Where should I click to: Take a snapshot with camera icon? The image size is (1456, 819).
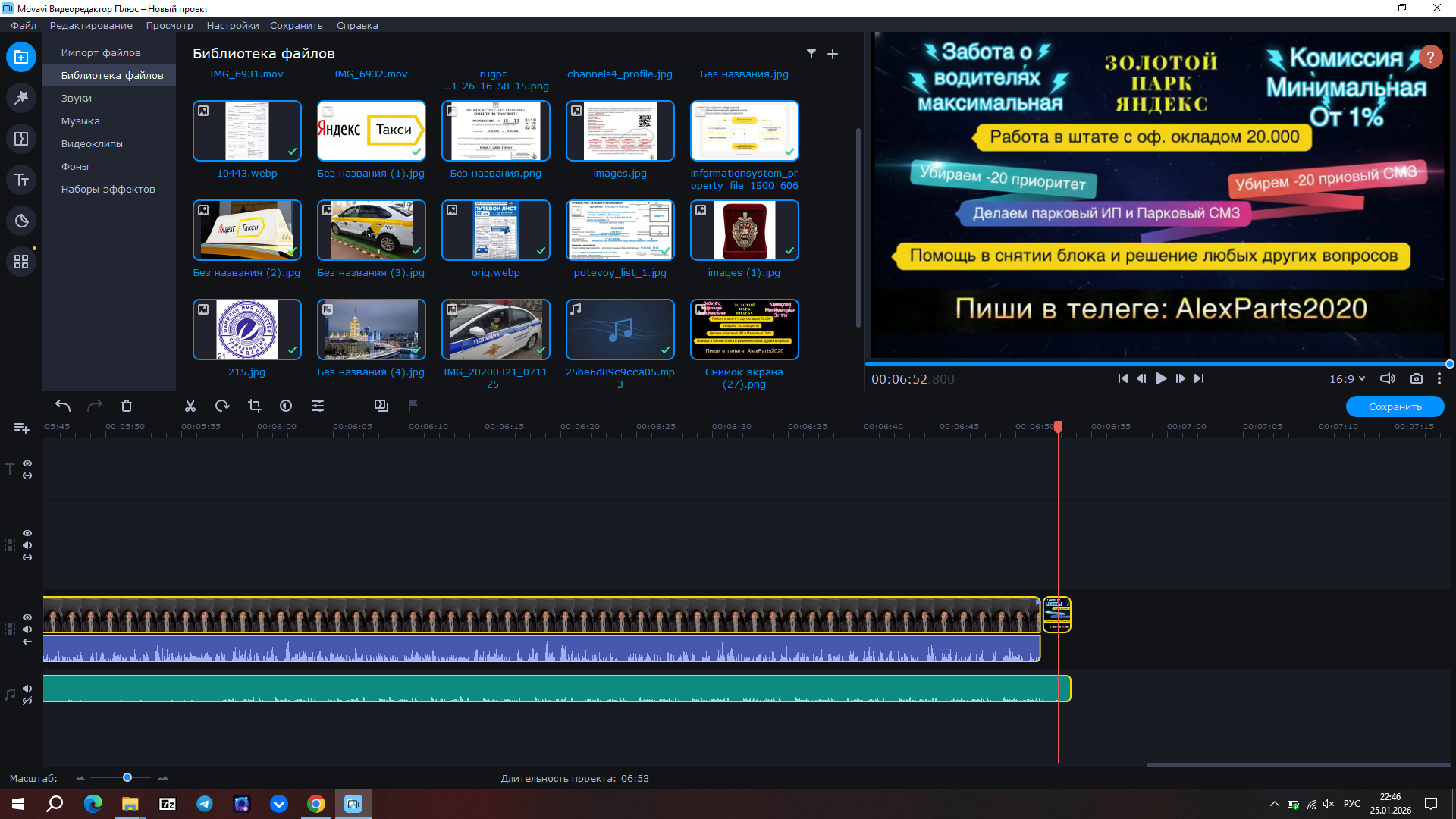1416,379
